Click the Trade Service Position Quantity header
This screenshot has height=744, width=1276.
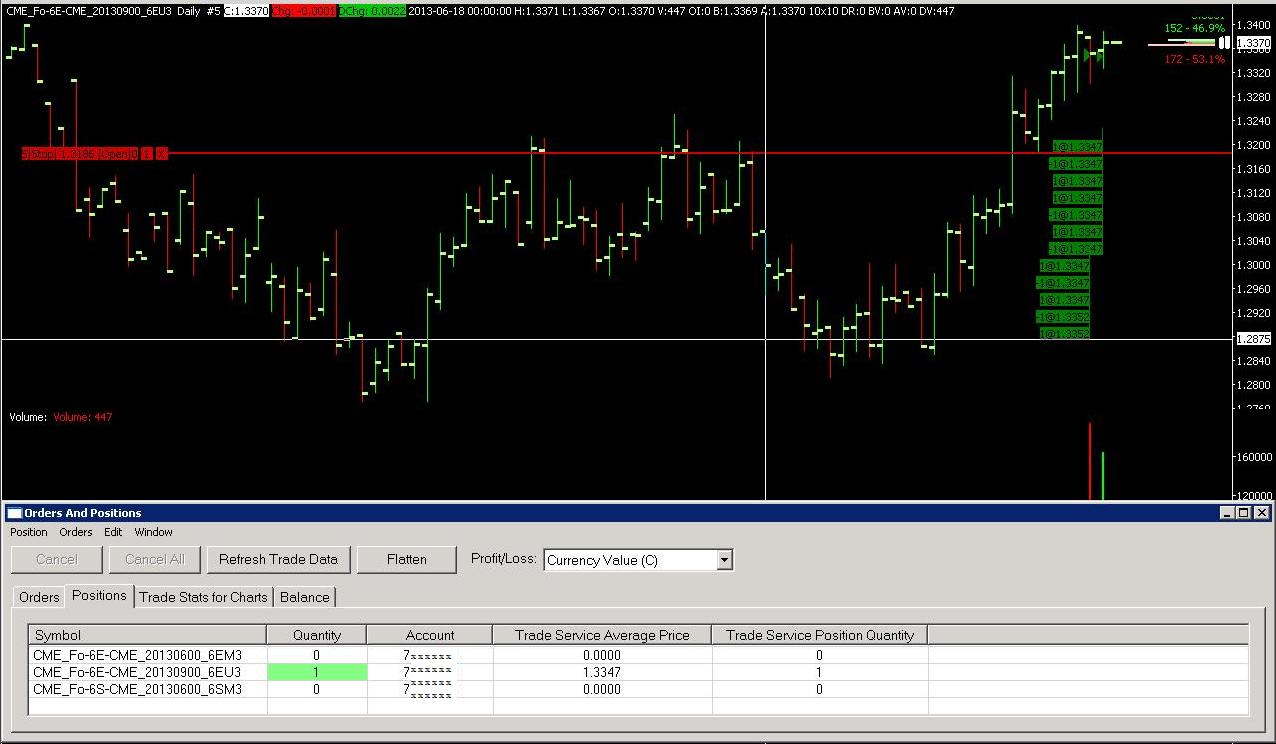coord(820,635)
